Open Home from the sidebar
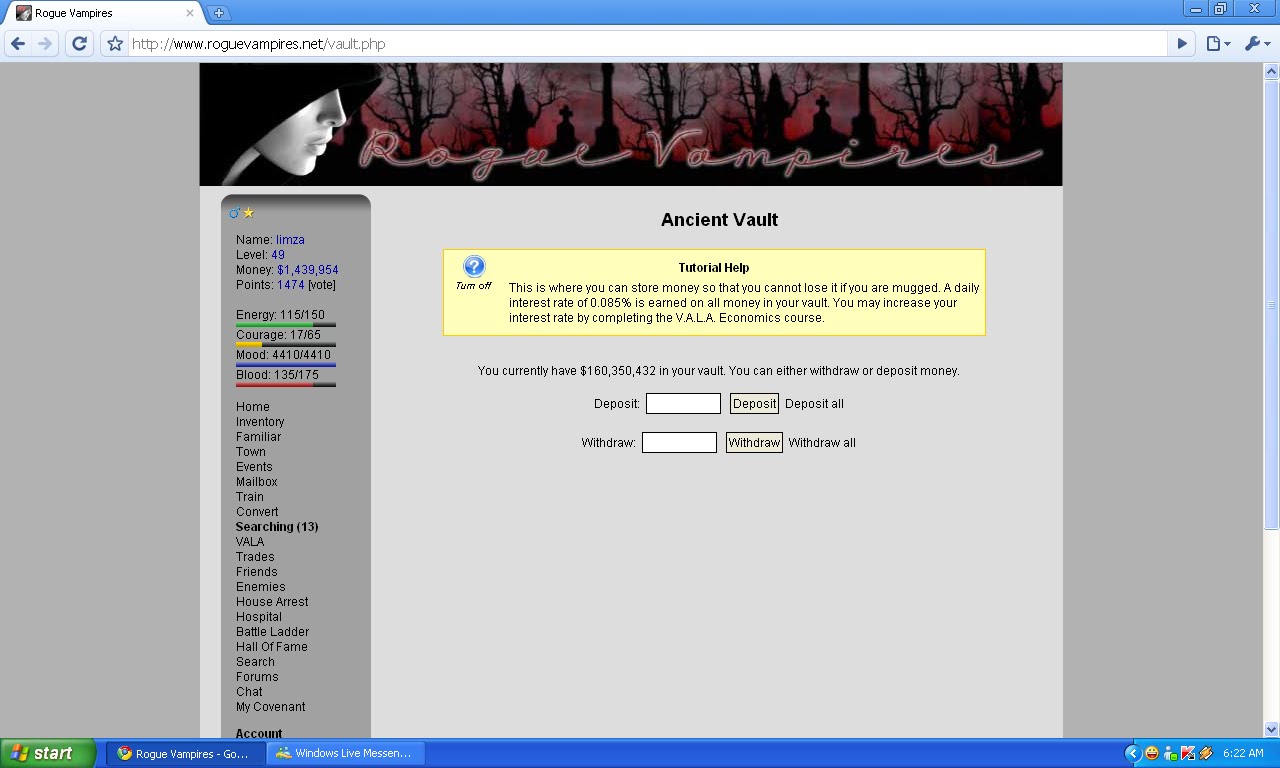This screenshot has width=1280, height=768. [253, 407]
